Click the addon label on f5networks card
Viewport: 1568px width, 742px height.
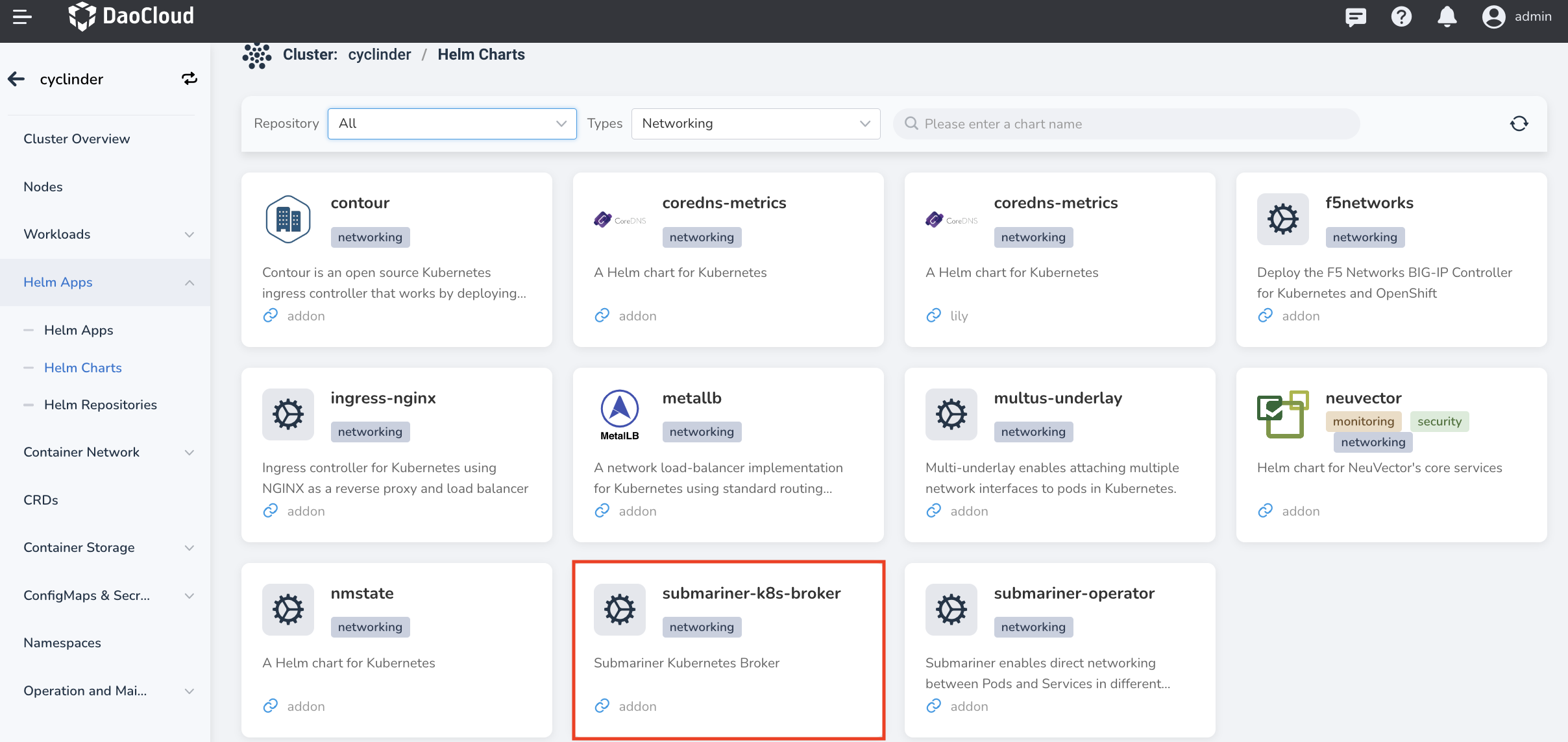pos(1301,316)
